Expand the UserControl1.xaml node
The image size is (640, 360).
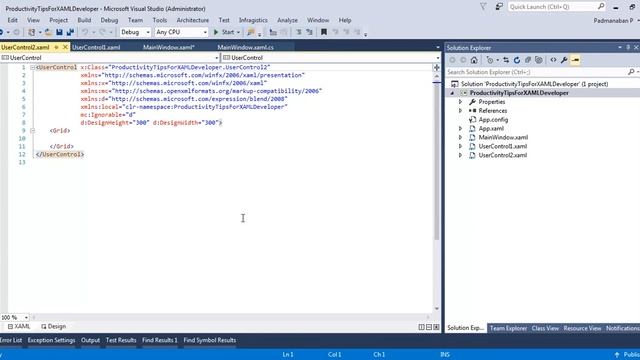[x=460, y=146]
